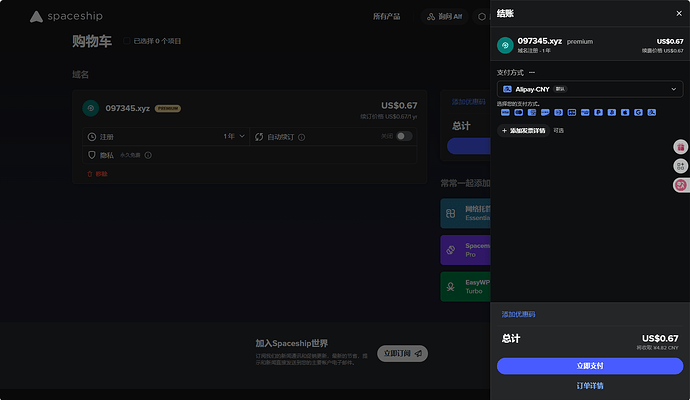Open the 所有产品 menu in the header

click(x=386, y=17)
